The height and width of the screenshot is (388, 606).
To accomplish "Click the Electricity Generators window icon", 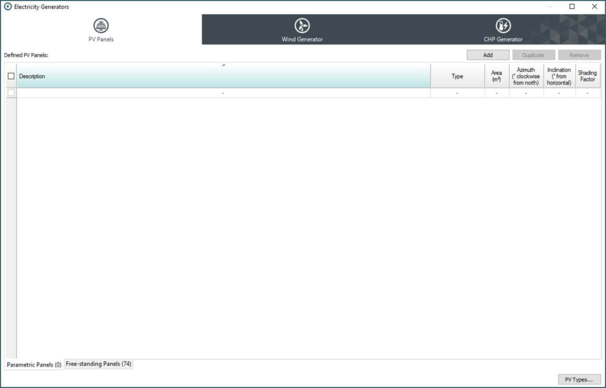I will point(8,7).
